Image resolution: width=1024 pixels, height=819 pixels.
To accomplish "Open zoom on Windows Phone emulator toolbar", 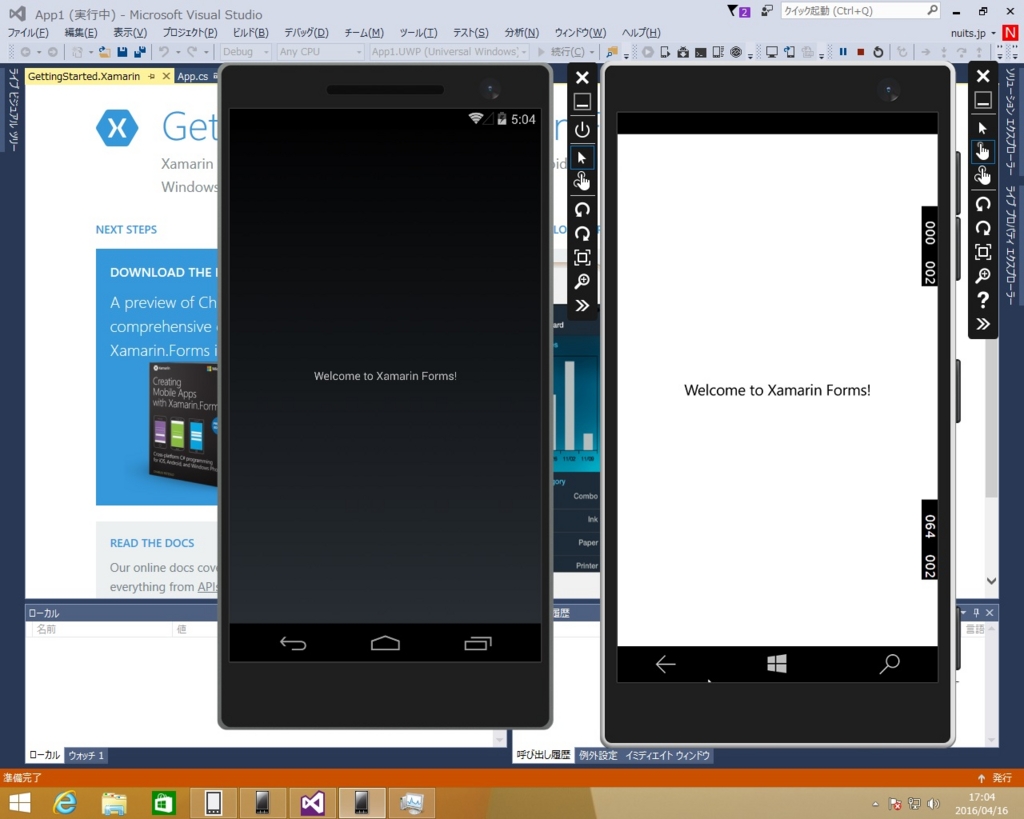I will pyautogui.click(x=983, y=276).
